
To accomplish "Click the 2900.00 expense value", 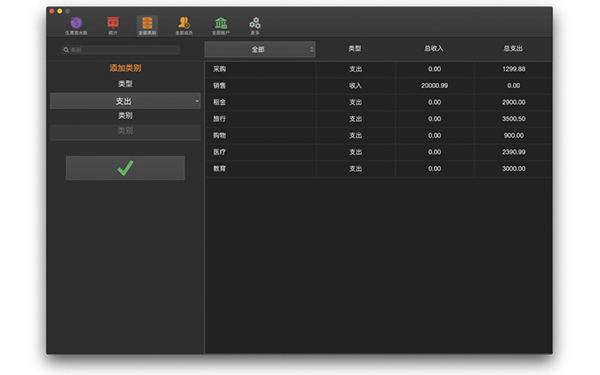I will coord(514,102).
